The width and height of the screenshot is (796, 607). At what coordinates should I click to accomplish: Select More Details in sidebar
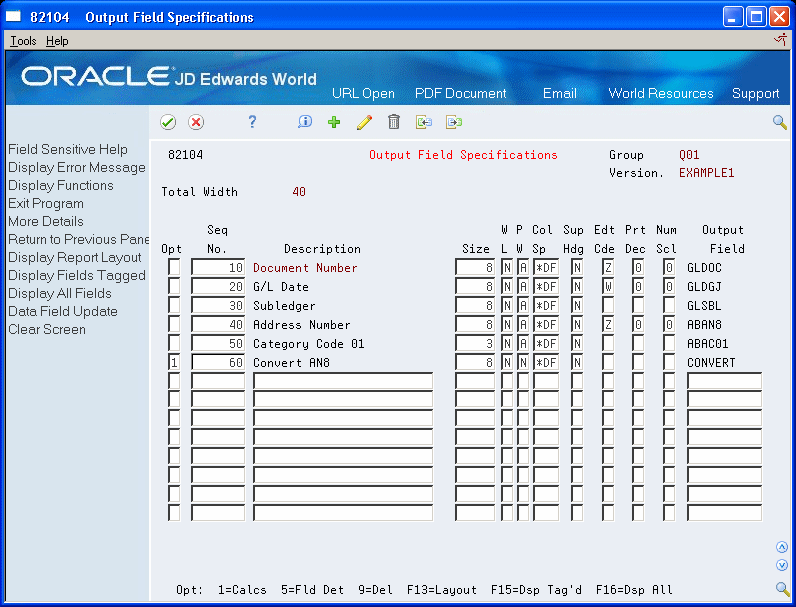(46, 221)
